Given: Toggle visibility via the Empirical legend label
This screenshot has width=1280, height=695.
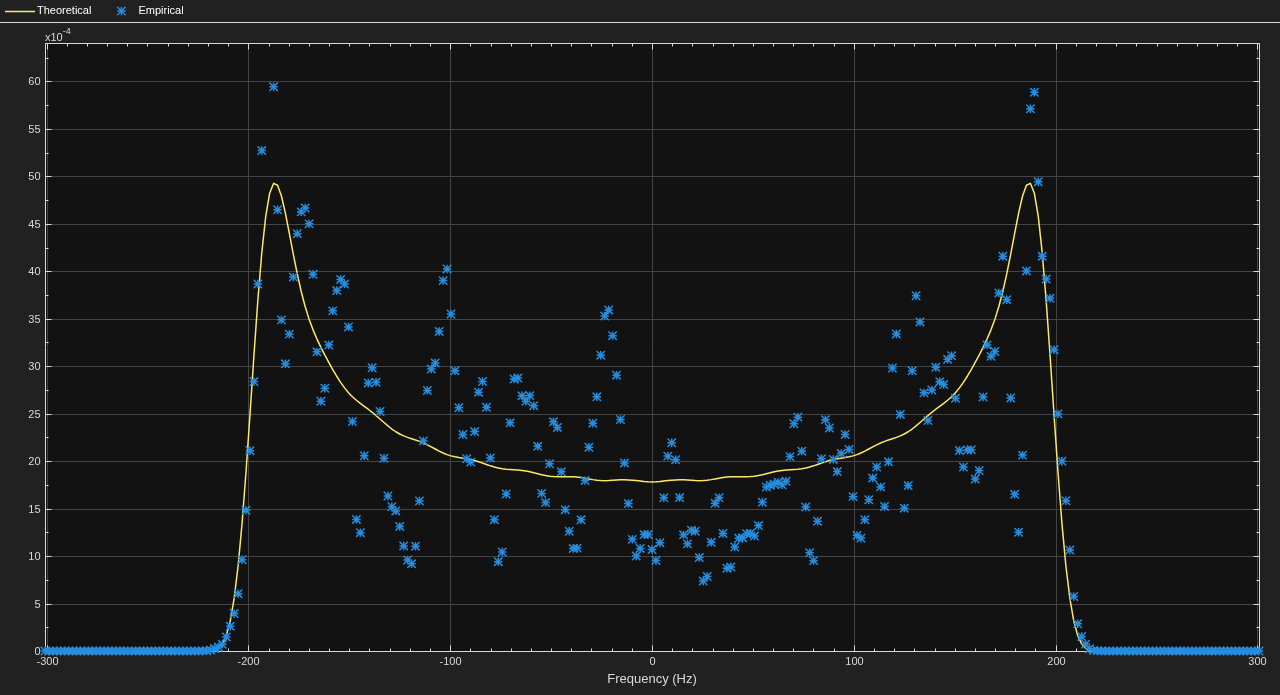Looking at the screenshot, I should click(161, 10).
